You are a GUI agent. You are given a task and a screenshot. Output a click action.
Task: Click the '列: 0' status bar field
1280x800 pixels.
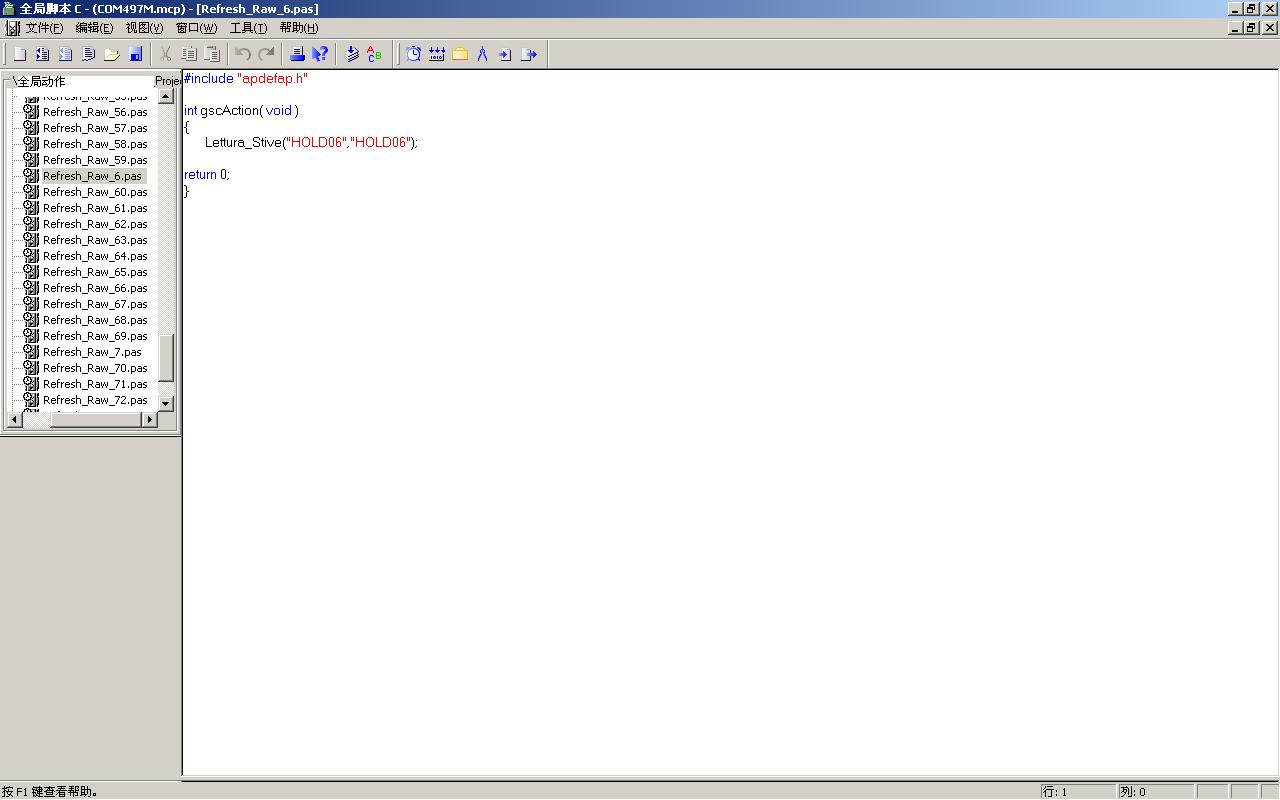1155,792
